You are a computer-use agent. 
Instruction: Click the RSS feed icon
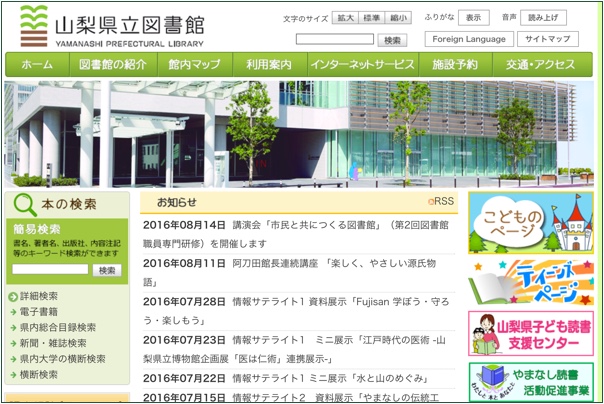(x=438, y=202)
